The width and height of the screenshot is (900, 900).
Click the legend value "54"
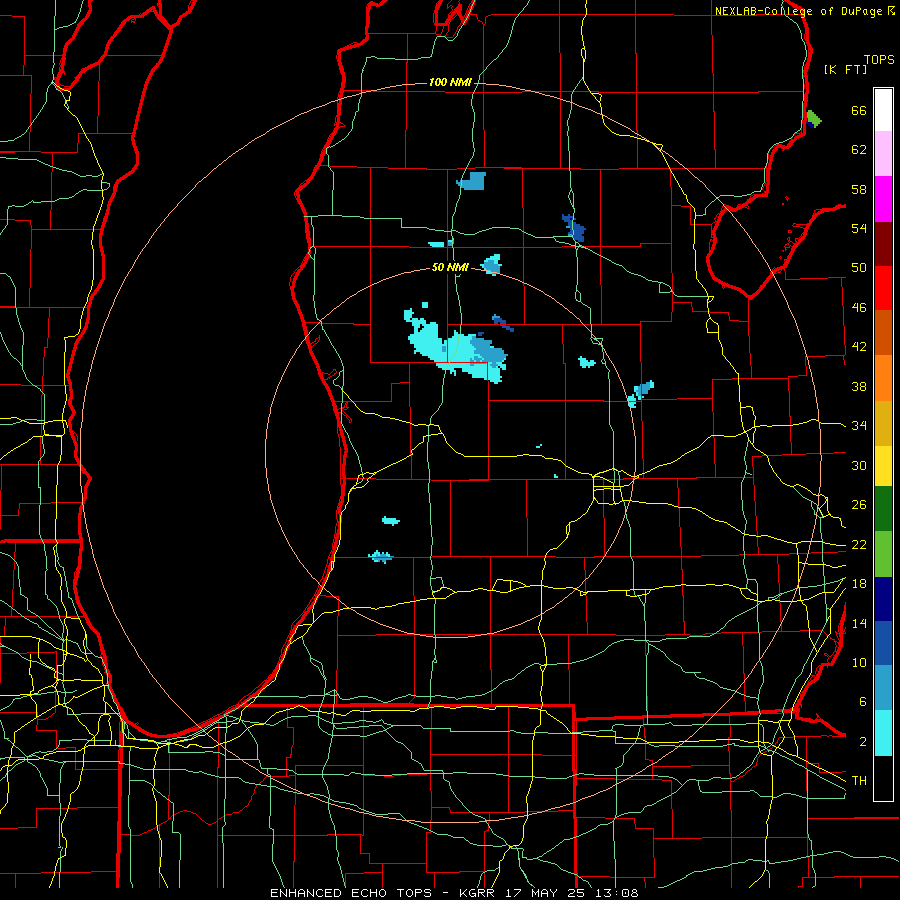point(859,228)
